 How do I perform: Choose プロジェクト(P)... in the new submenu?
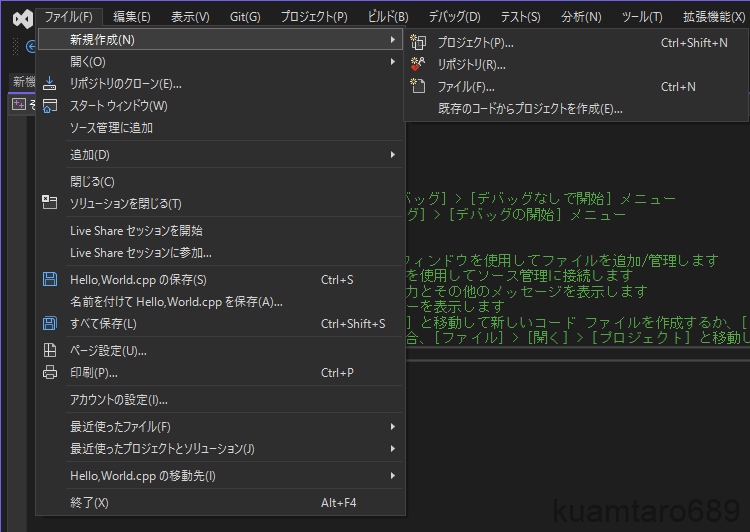(577, 43)
